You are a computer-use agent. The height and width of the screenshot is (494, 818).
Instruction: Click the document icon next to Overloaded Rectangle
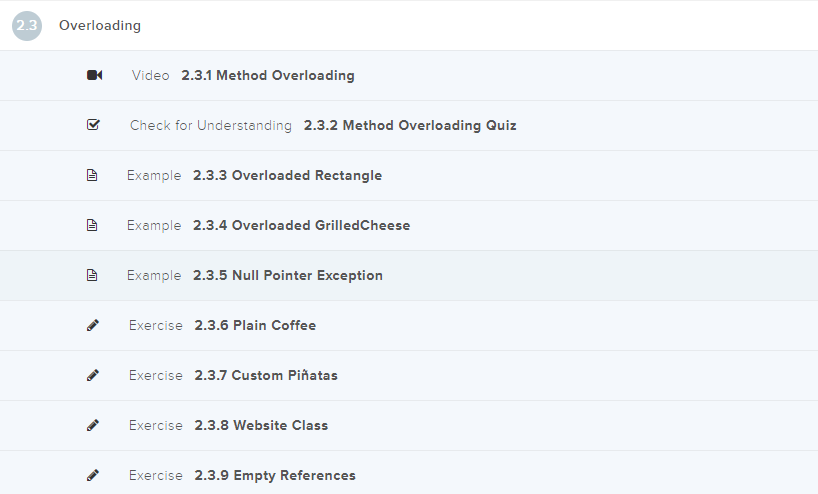click(93, 175)
